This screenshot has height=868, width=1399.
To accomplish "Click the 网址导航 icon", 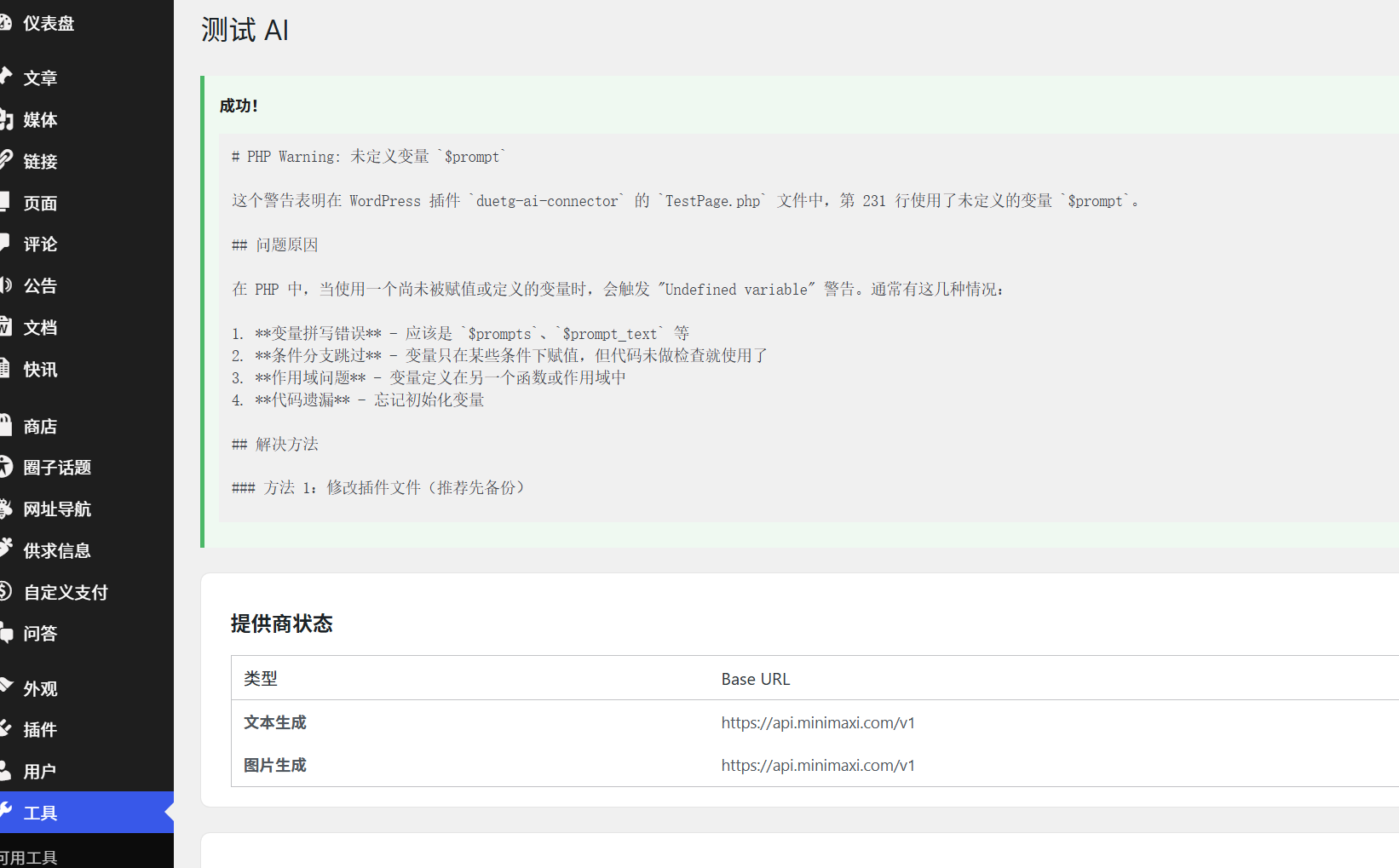I will pos(5,509).
